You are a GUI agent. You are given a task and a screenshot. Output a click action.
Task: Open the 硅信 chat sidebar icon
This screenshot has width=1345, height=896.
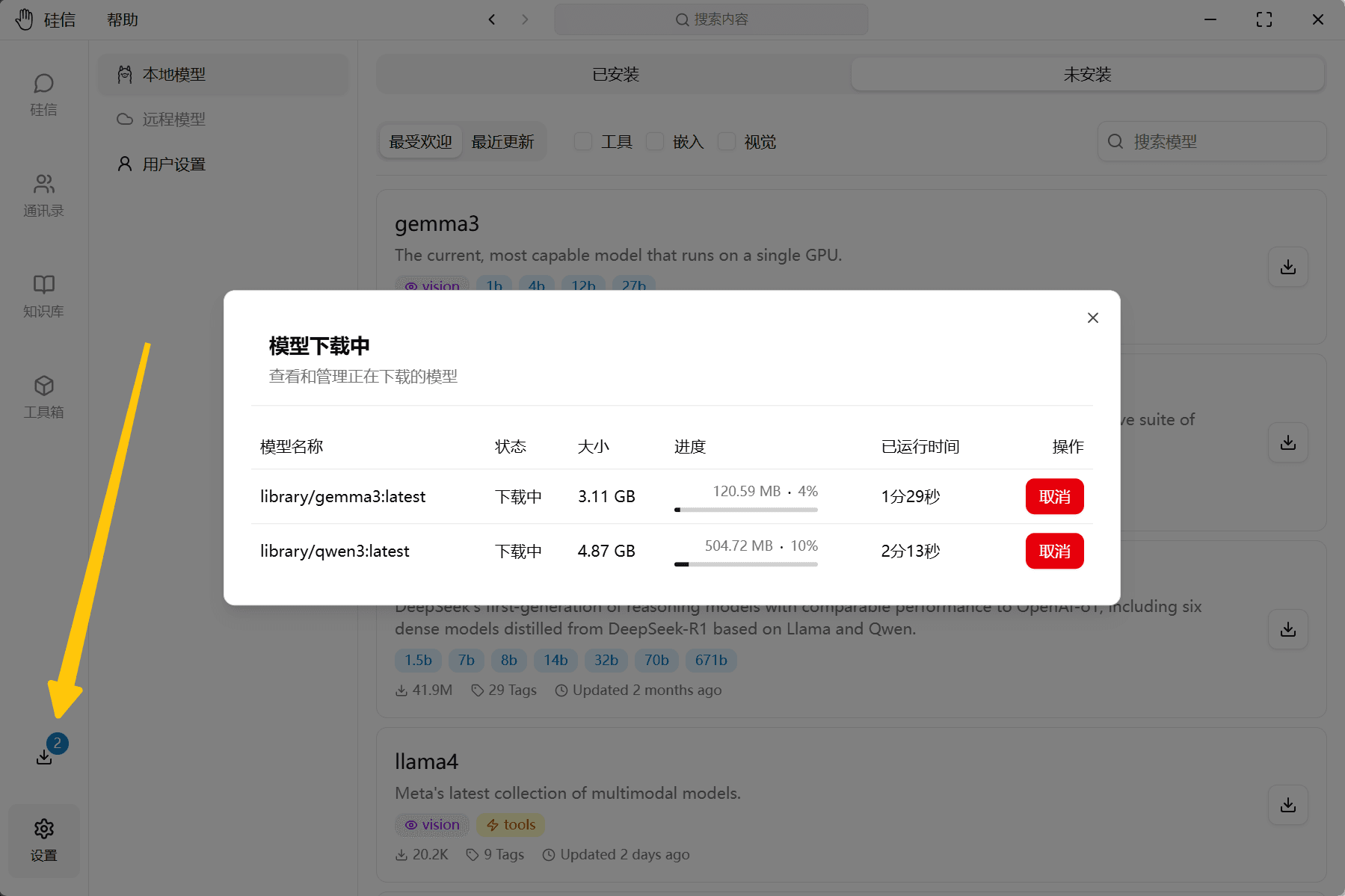point(43,94)
